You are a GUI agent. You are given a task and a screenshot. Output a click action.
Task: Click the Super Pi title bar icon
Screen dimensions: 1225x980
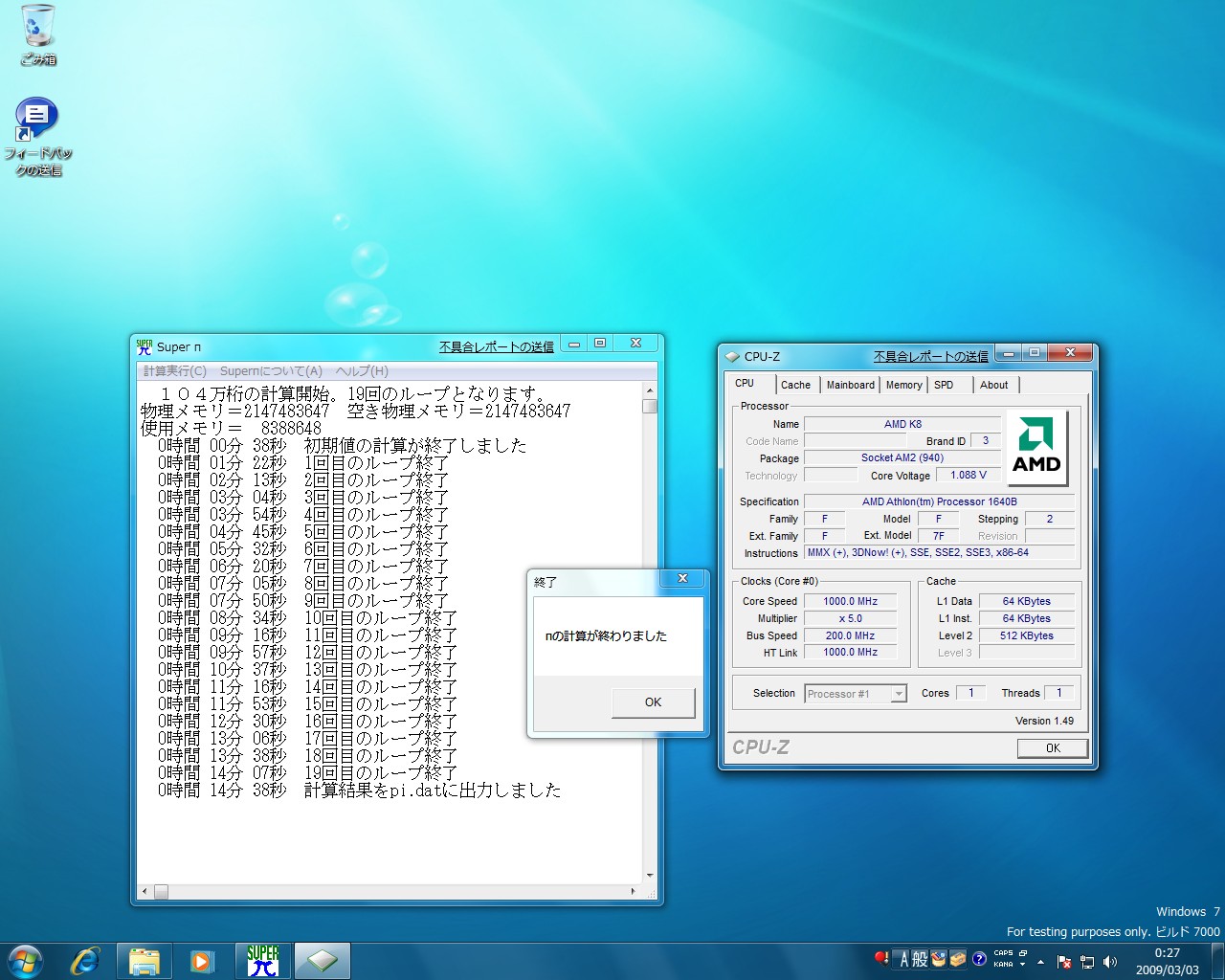[x=145, y=346]
